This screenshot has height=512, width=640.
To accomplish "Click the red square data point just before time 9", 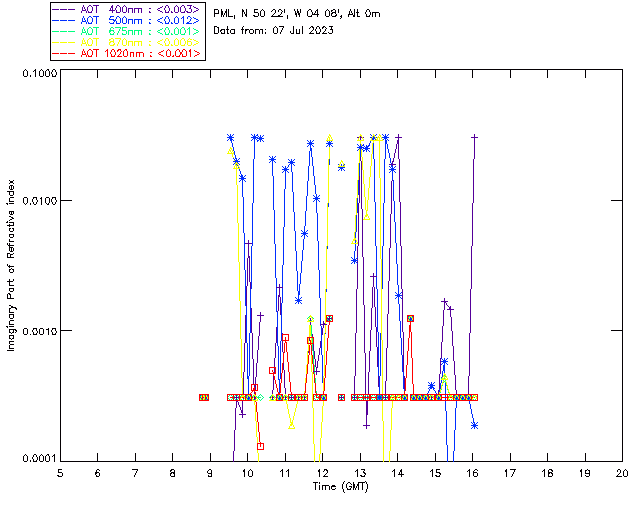I will pyautogui.click(x=204, y=397).
